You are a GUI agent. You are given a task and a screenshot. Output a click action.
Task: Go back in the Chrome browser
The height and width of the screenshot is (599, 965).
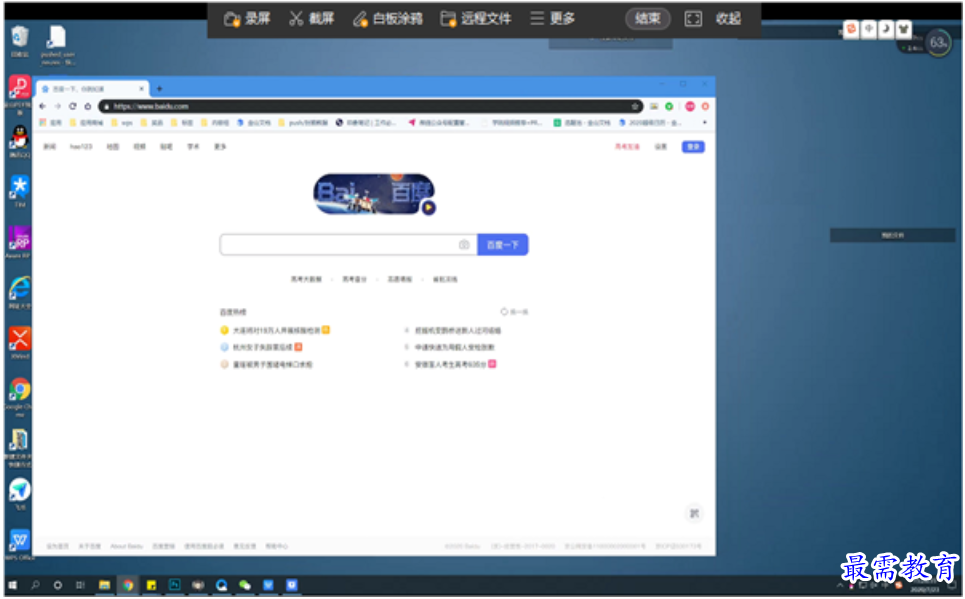tap(42, 107)
